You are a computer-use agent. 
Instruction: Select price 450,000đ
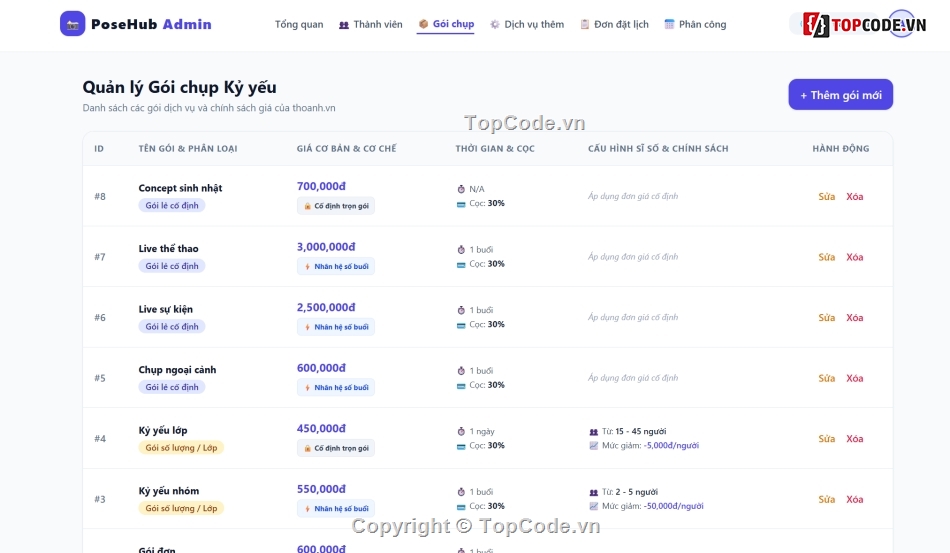(321, 428)
